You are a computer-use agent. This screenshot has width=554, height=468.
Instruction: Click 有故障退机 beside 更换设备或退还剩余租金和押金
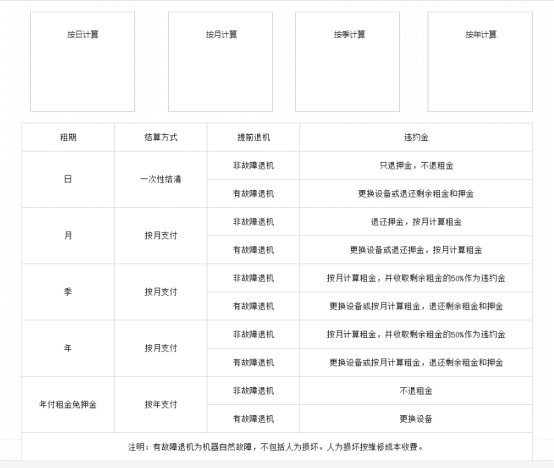point(253,194)
